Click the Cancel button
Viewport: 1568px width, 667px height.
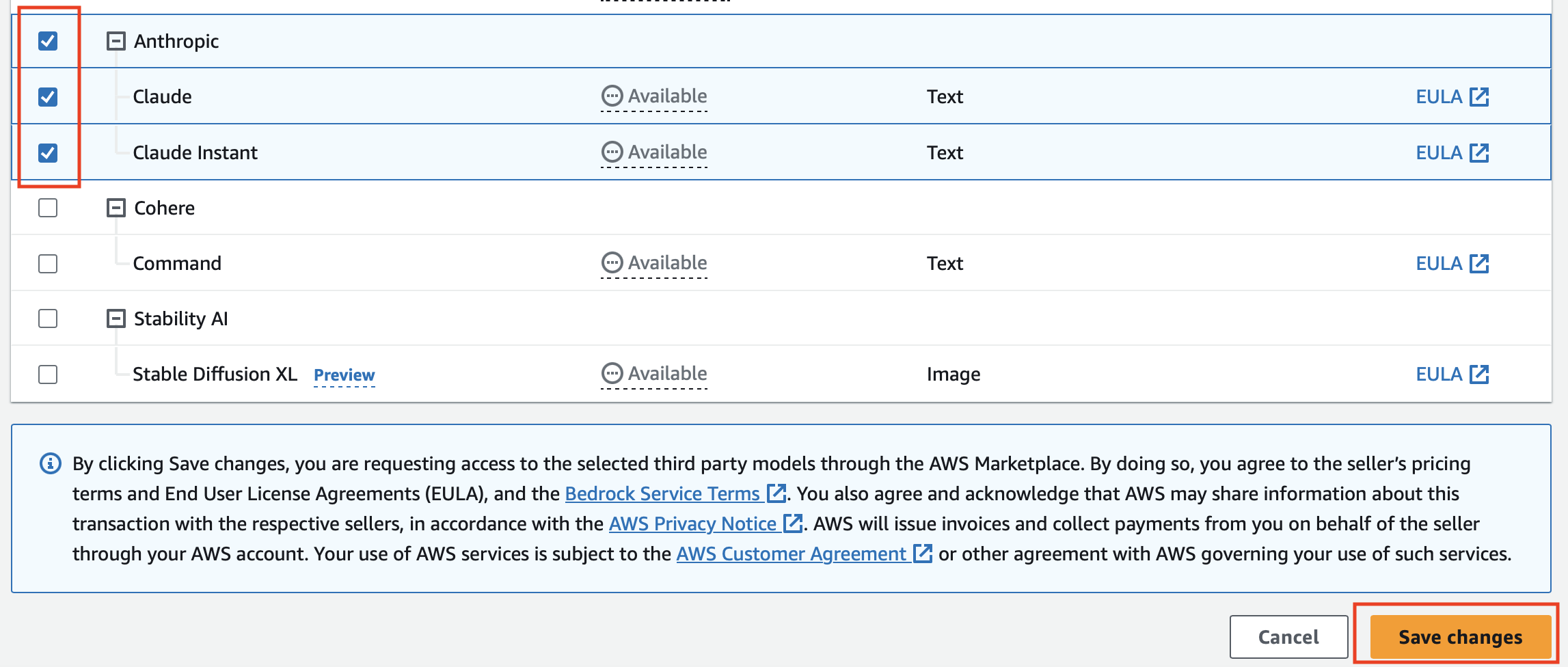tap(1289, 637)
